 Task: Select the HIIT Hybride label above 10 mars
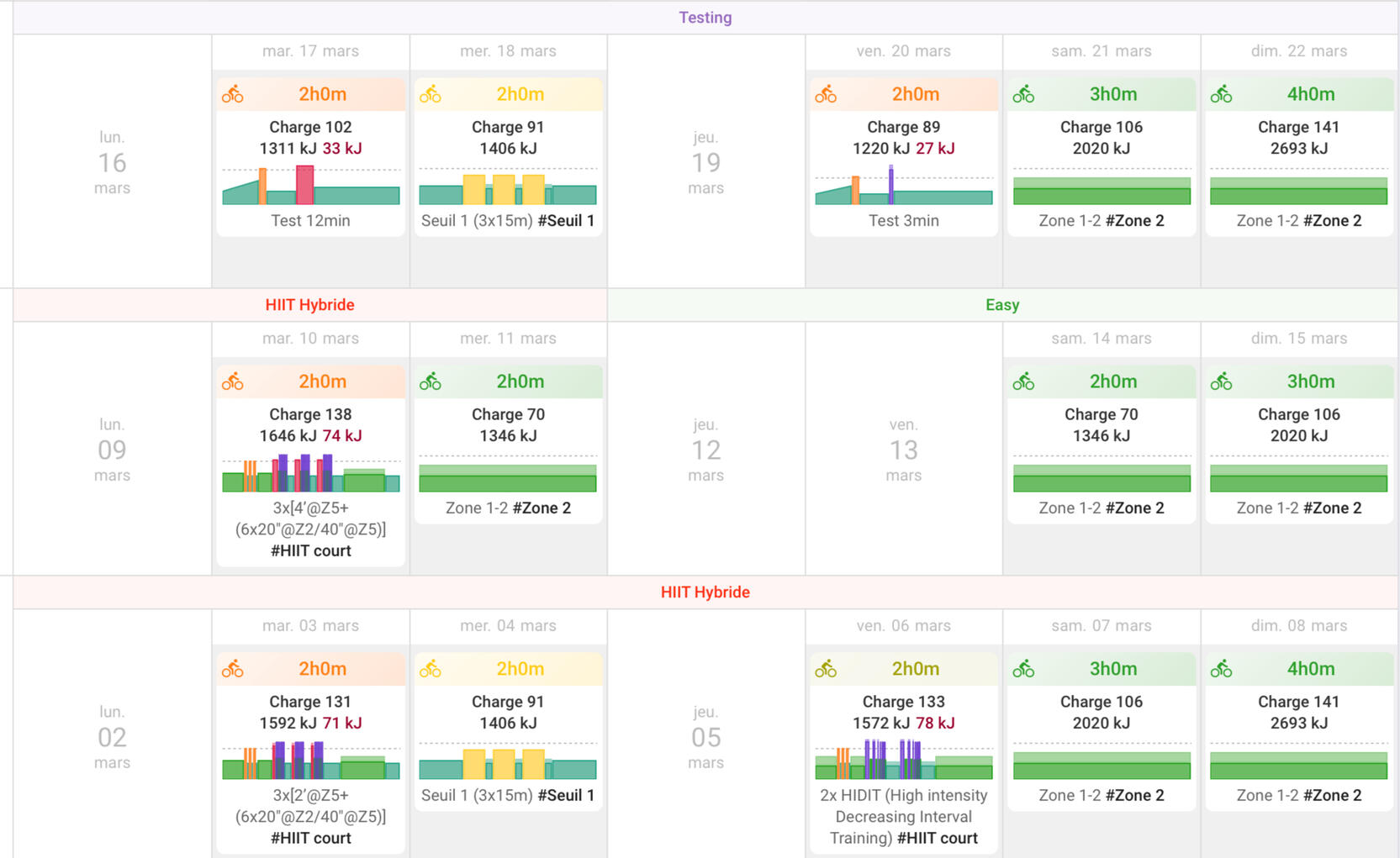tap(309, 305)
